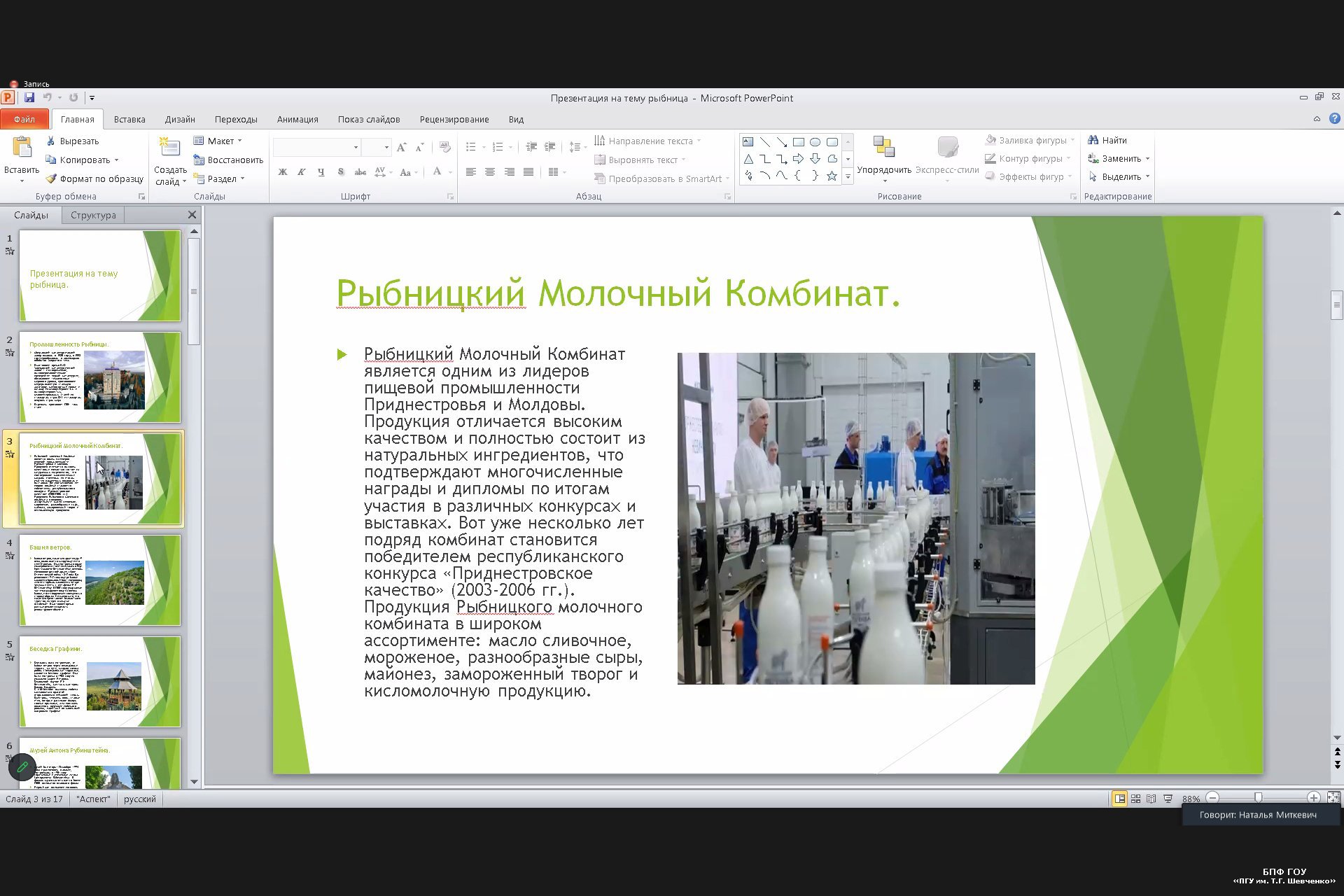Switch to Дизайн (Design) ribbon tab
Screen dimensions: 1344x896
(180, 119)
